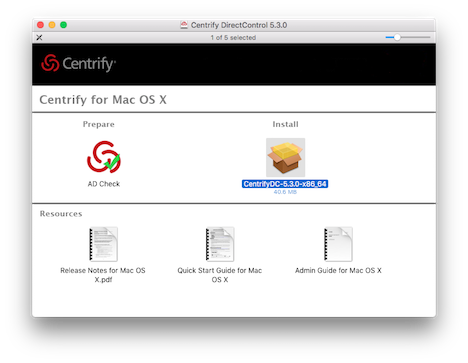The image size is (468, 363).
Task: Select the Admin Guide document icon
Action: (338, 244)
